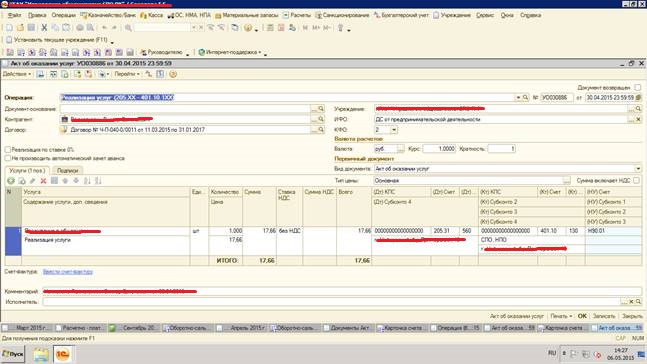Click the X clear icon in ИФО field
Screen dimensions: 647x364
pos(638,119)
